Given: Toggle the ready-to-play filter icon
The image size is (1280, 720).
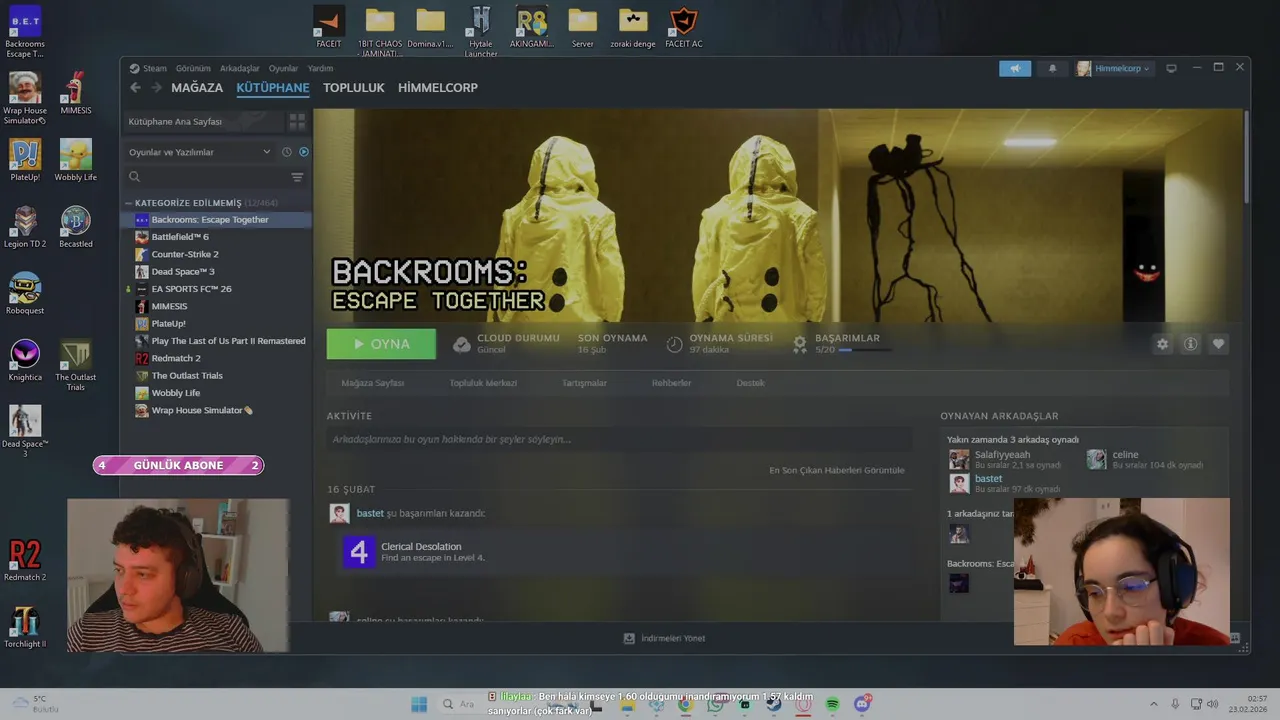Looking at the screenshot, I should 304,152.
